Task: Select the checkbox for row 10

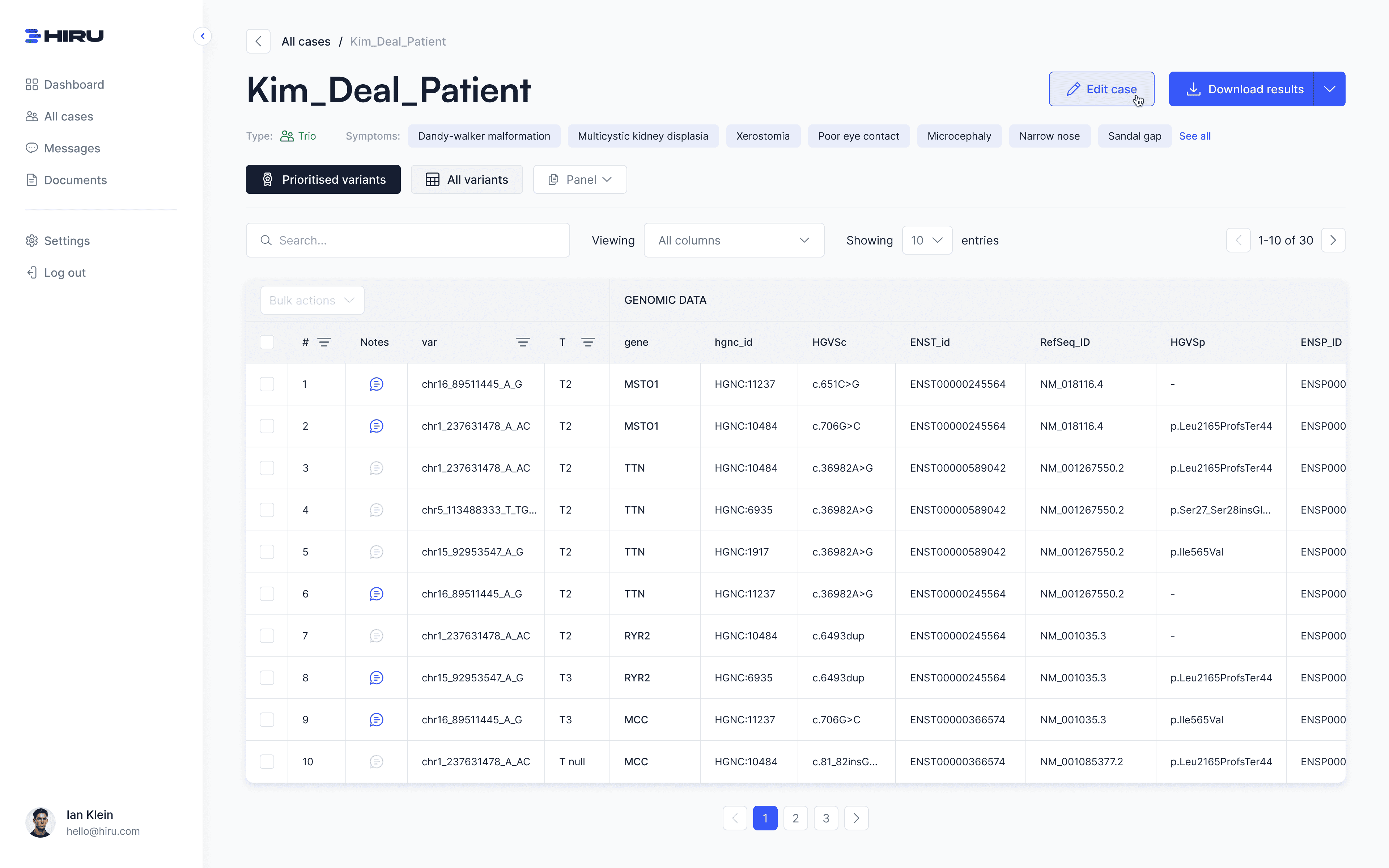Action: (x=267, y=761)
